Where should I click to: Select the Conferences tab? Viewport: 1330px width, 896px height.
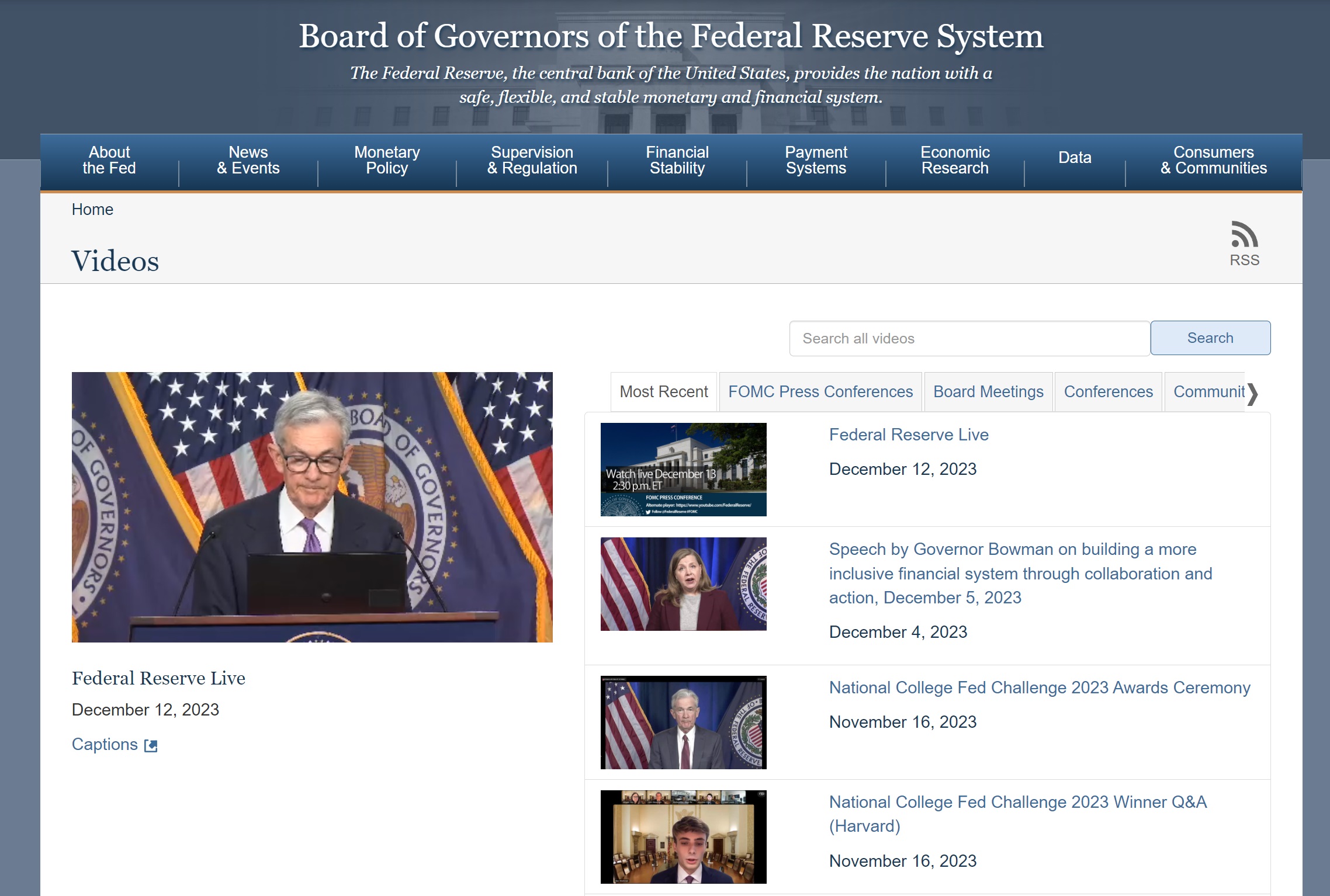pos(1108,392)
